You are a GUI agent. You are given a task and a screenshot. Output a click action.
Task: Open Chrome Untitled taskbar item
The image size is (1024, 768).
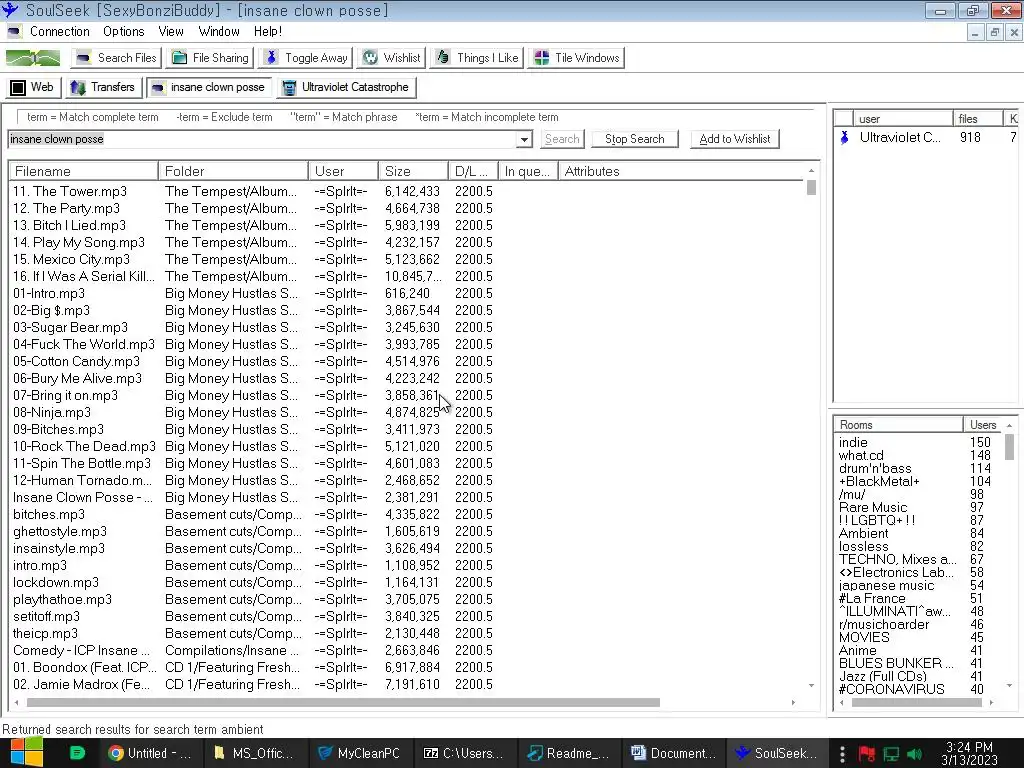tap(152, 753)
